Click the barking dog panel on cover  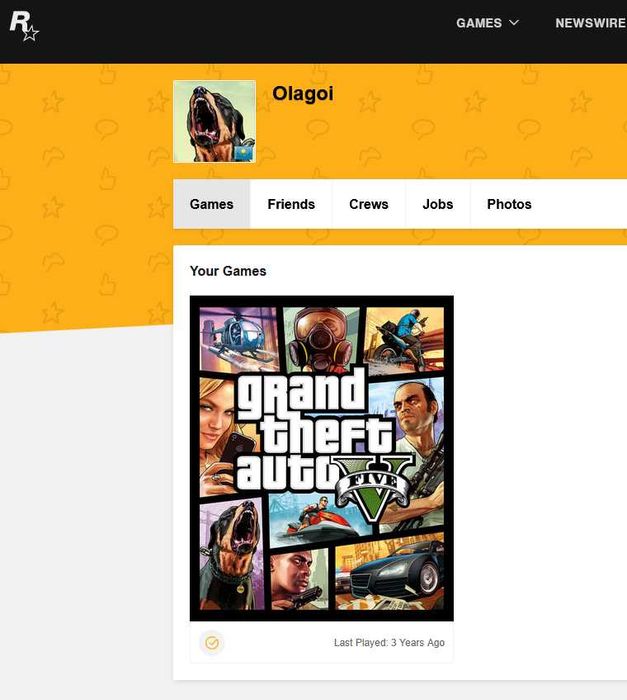click(x=232, y=554)
